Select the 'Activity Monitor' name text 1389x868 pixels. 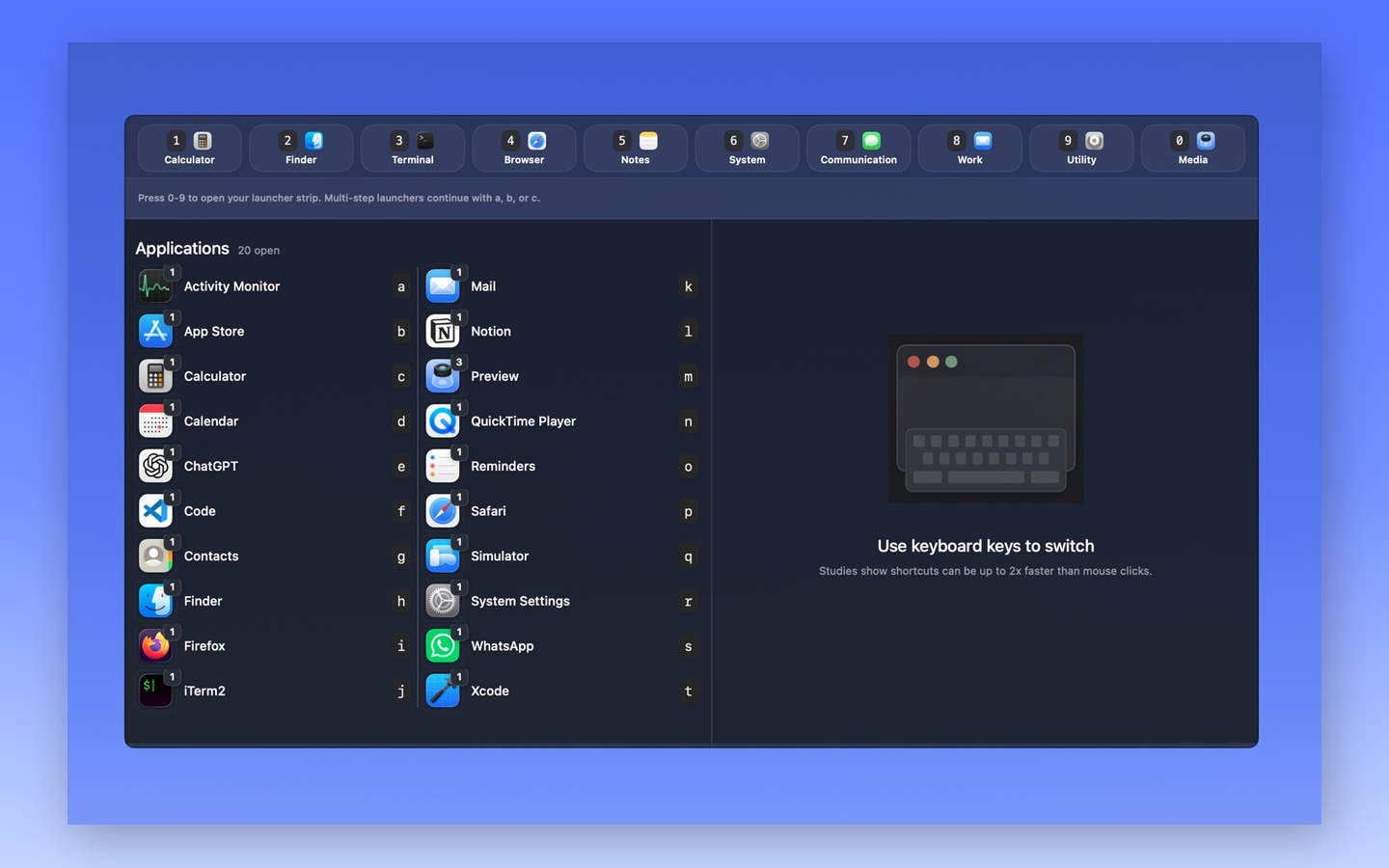(x=231, y=286)
